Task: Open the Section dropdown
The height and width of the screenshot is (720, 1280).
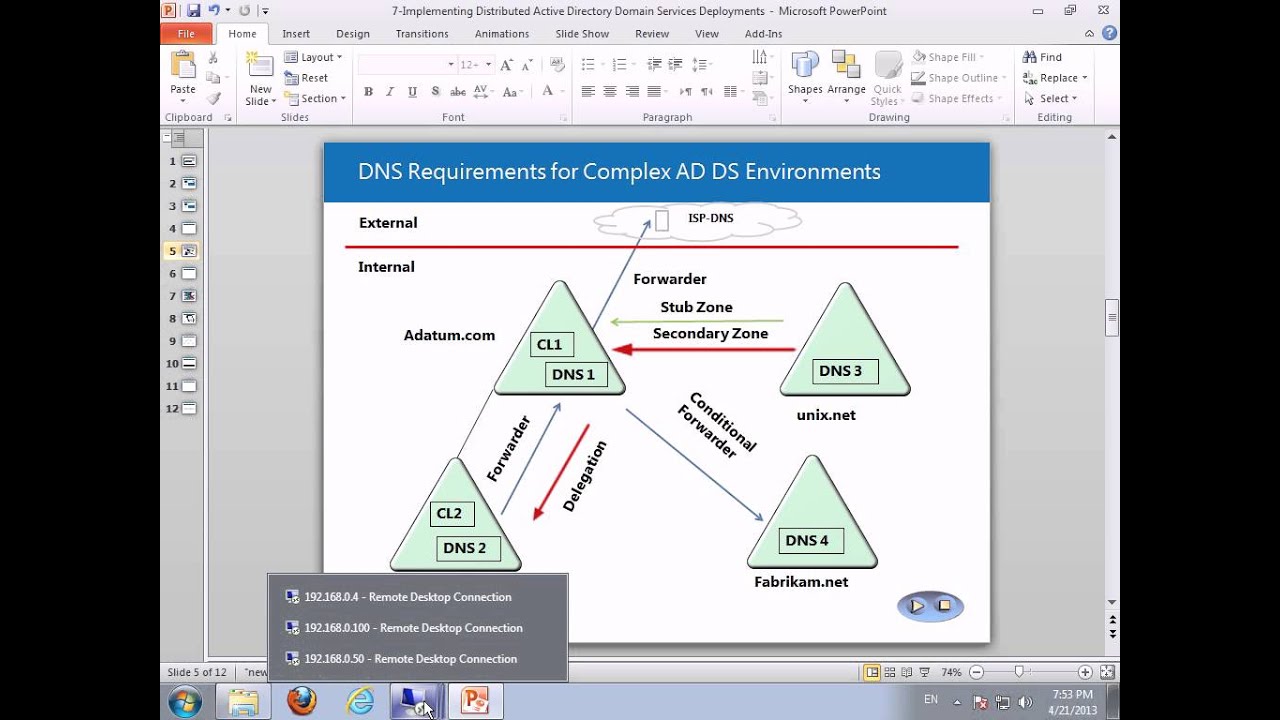Action: click(x=315, y=98)
